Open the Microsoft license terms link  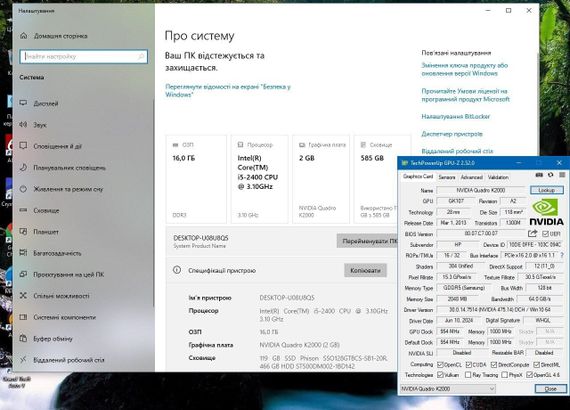[x=465, y=95]
